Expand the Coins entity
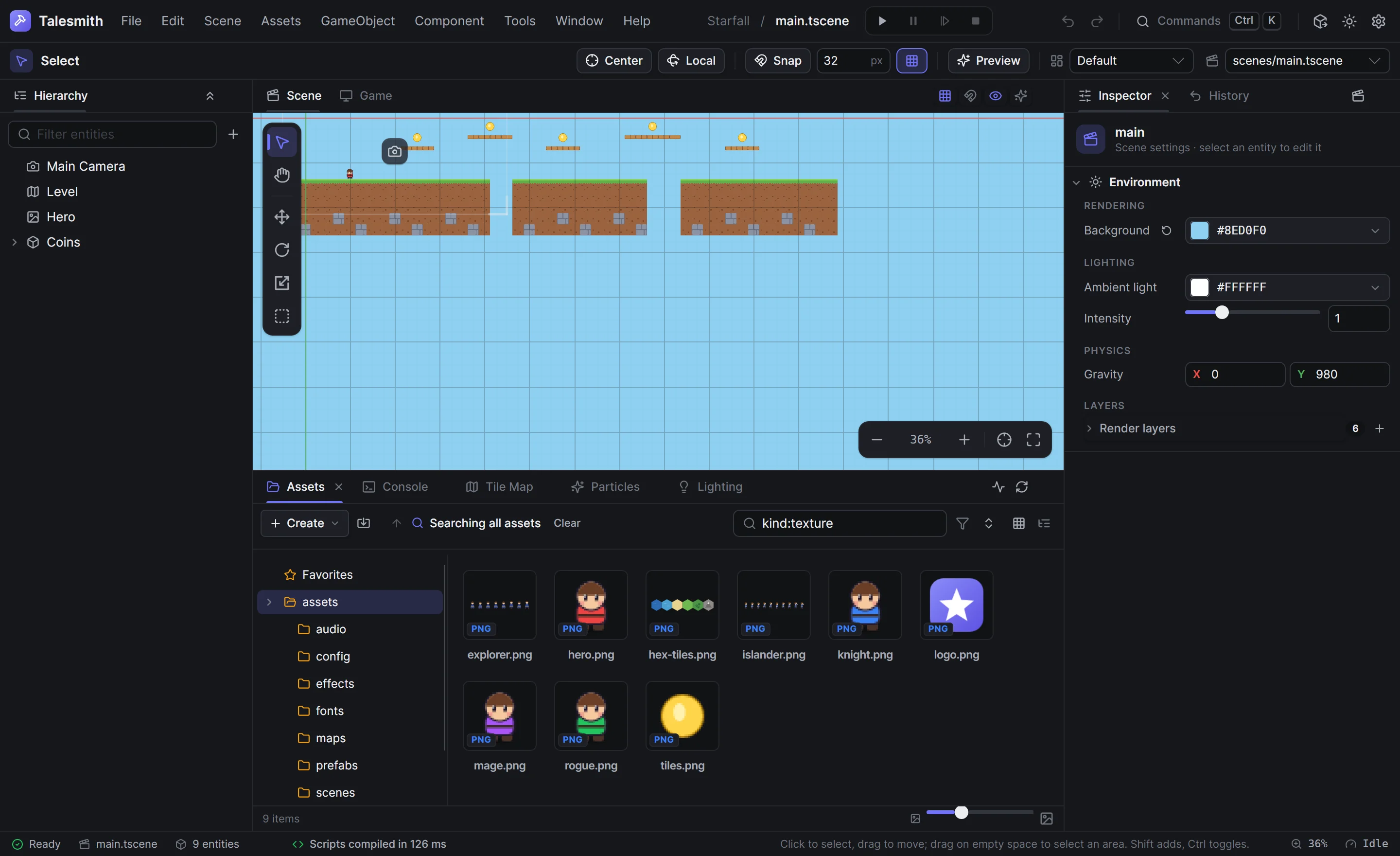The image size is (1400, 856). click(x=14, y=242)
